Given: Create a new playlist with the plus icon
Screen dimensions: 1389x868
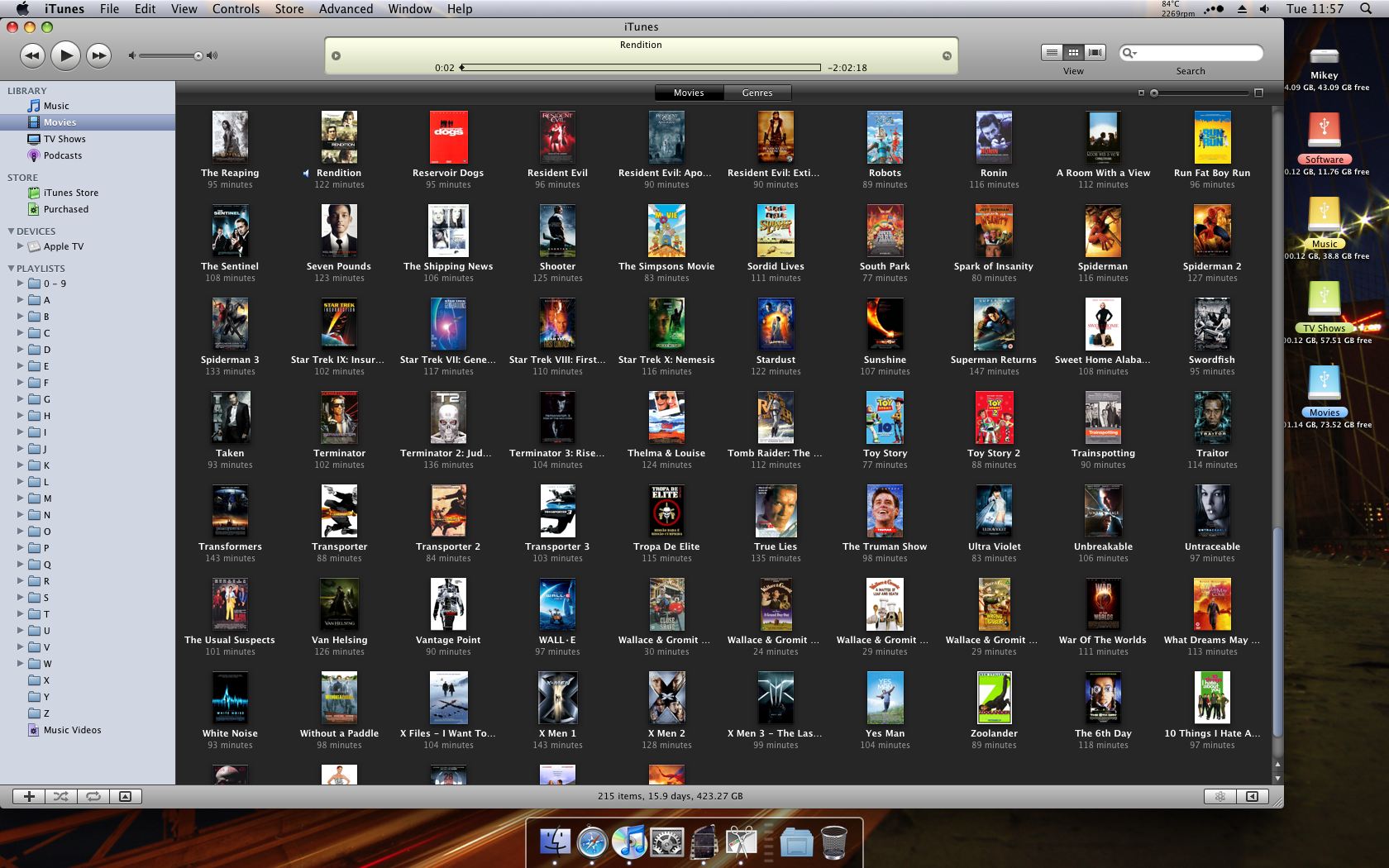Looking at the screenshot, I should click(28, 796).
